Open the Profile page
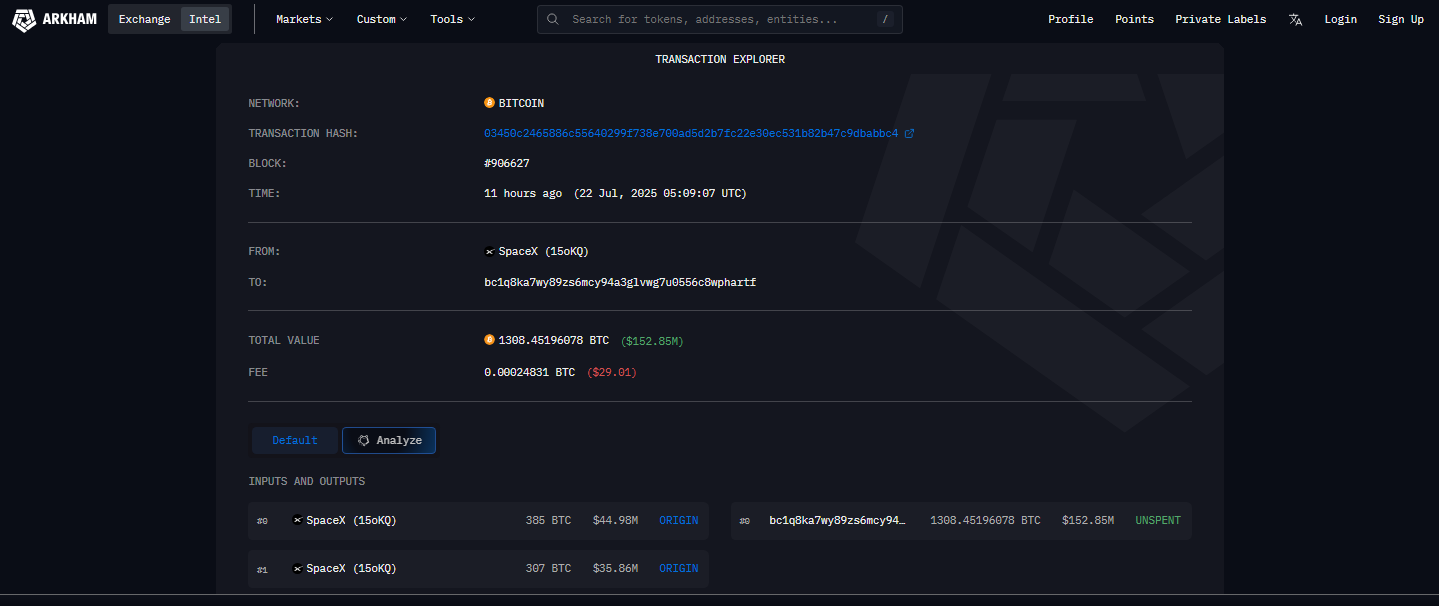1439x606 pixels. (x=1070, y=19)
